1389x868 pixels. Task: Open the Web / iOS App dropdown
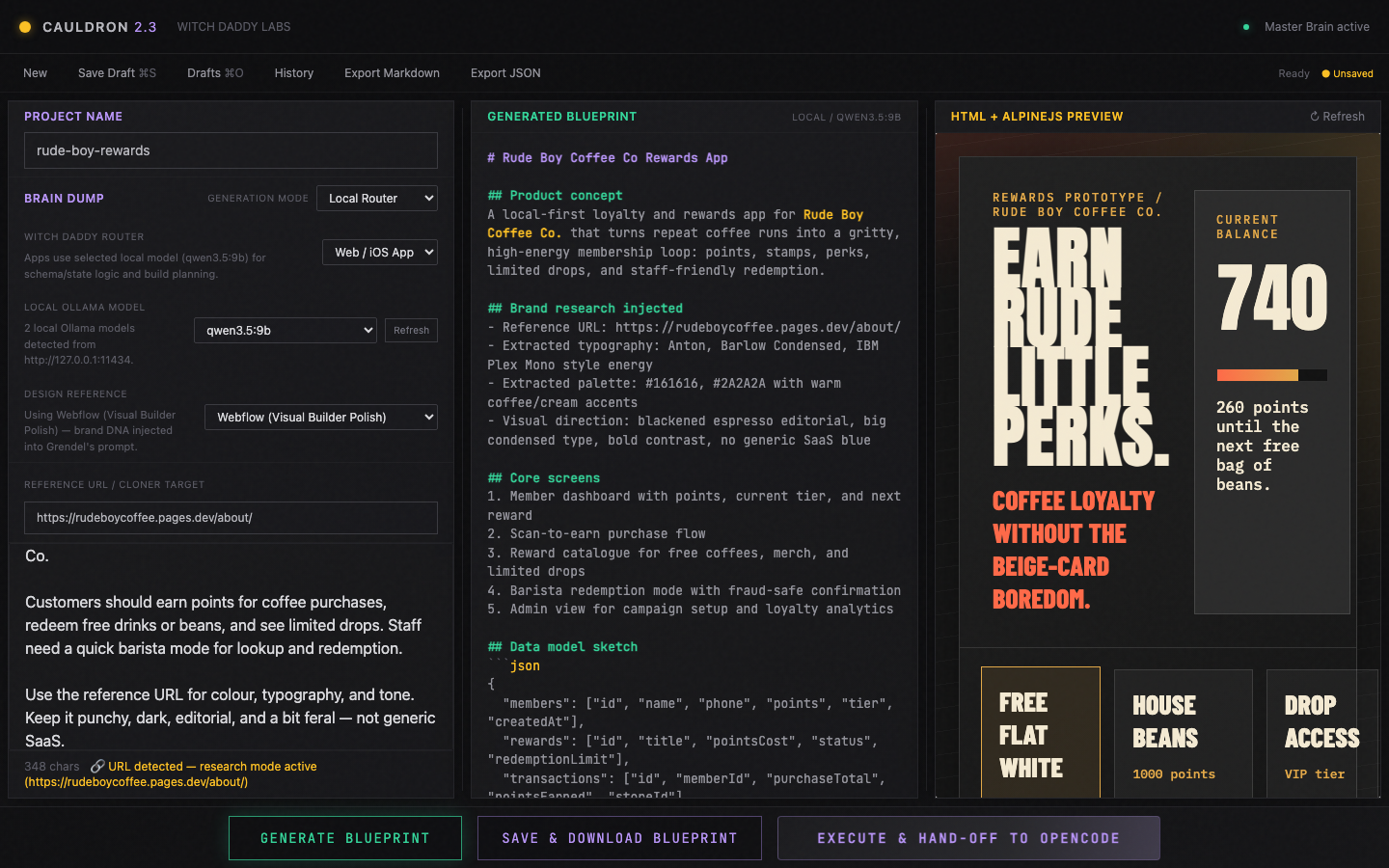(380, 252)
